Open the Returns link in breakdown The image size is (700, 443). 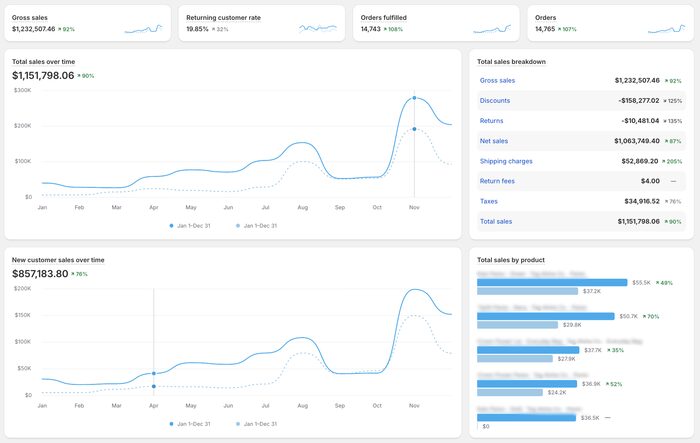click(x=491, y=121)
